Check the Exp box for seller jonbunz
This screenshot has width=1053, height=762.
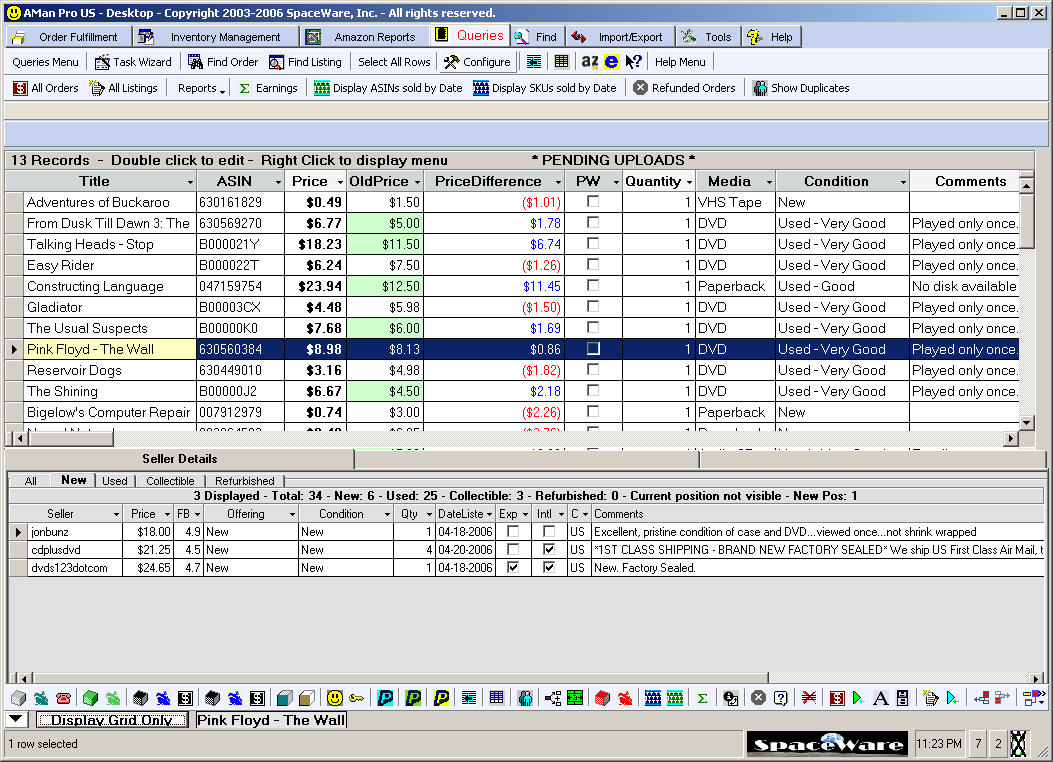(513, 532)
